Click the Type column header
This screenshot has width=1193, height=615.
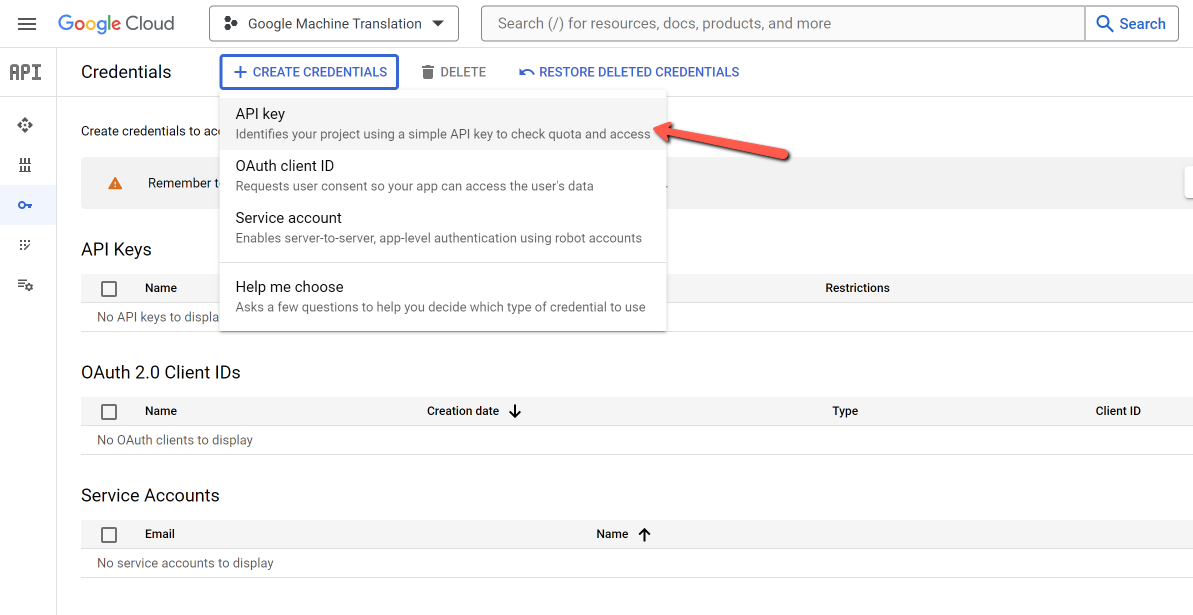[845, 411]
